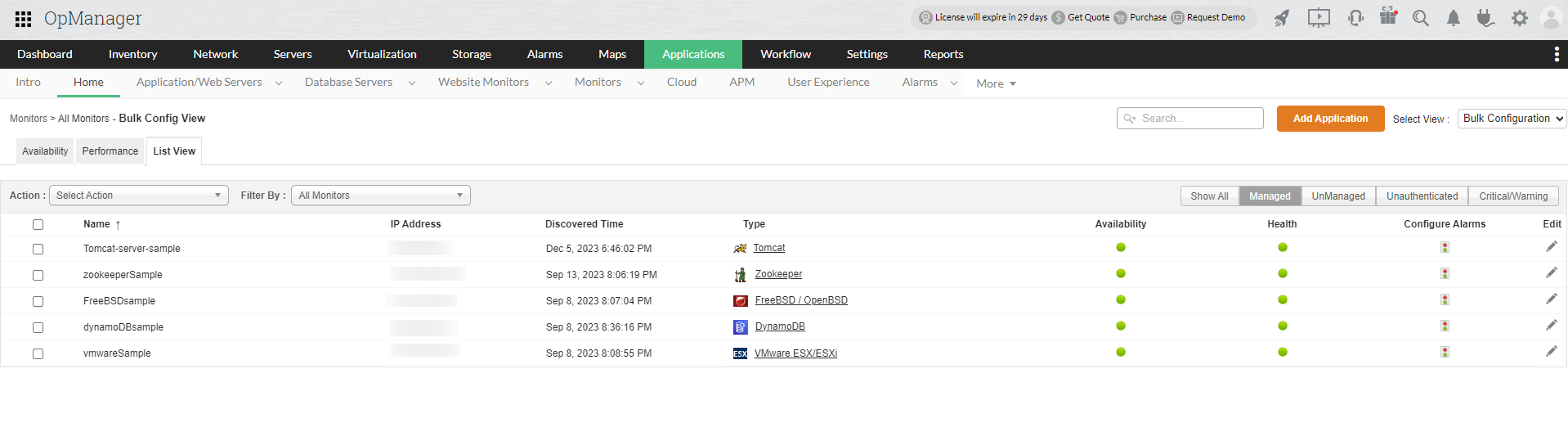Viewport: 1568px width, 423px height.
Task: Toggle the select-all checkbox in table header
Action: (38, 224)
